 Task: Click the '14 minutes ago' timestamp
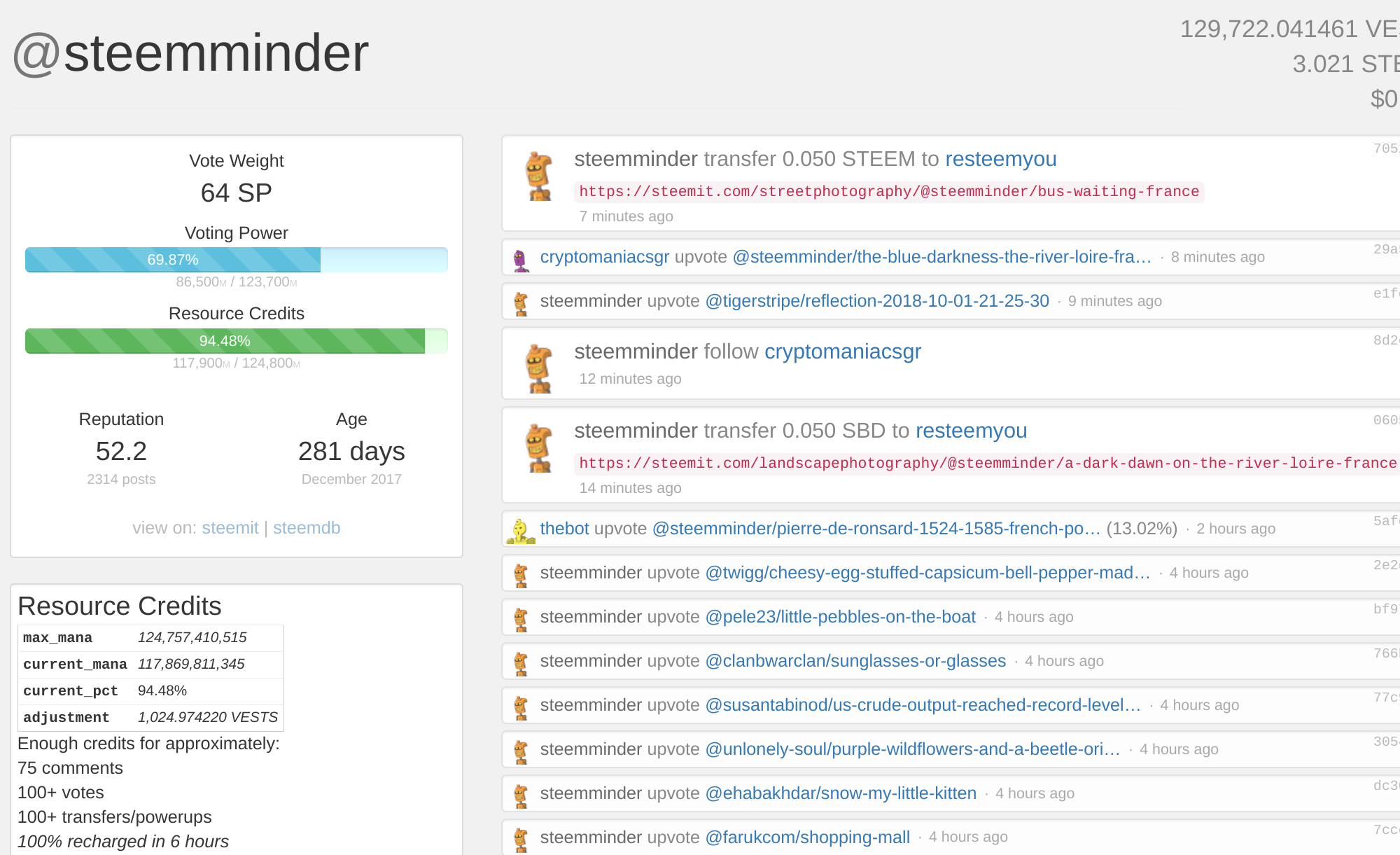pyautogui.click(x=630, y=488)
